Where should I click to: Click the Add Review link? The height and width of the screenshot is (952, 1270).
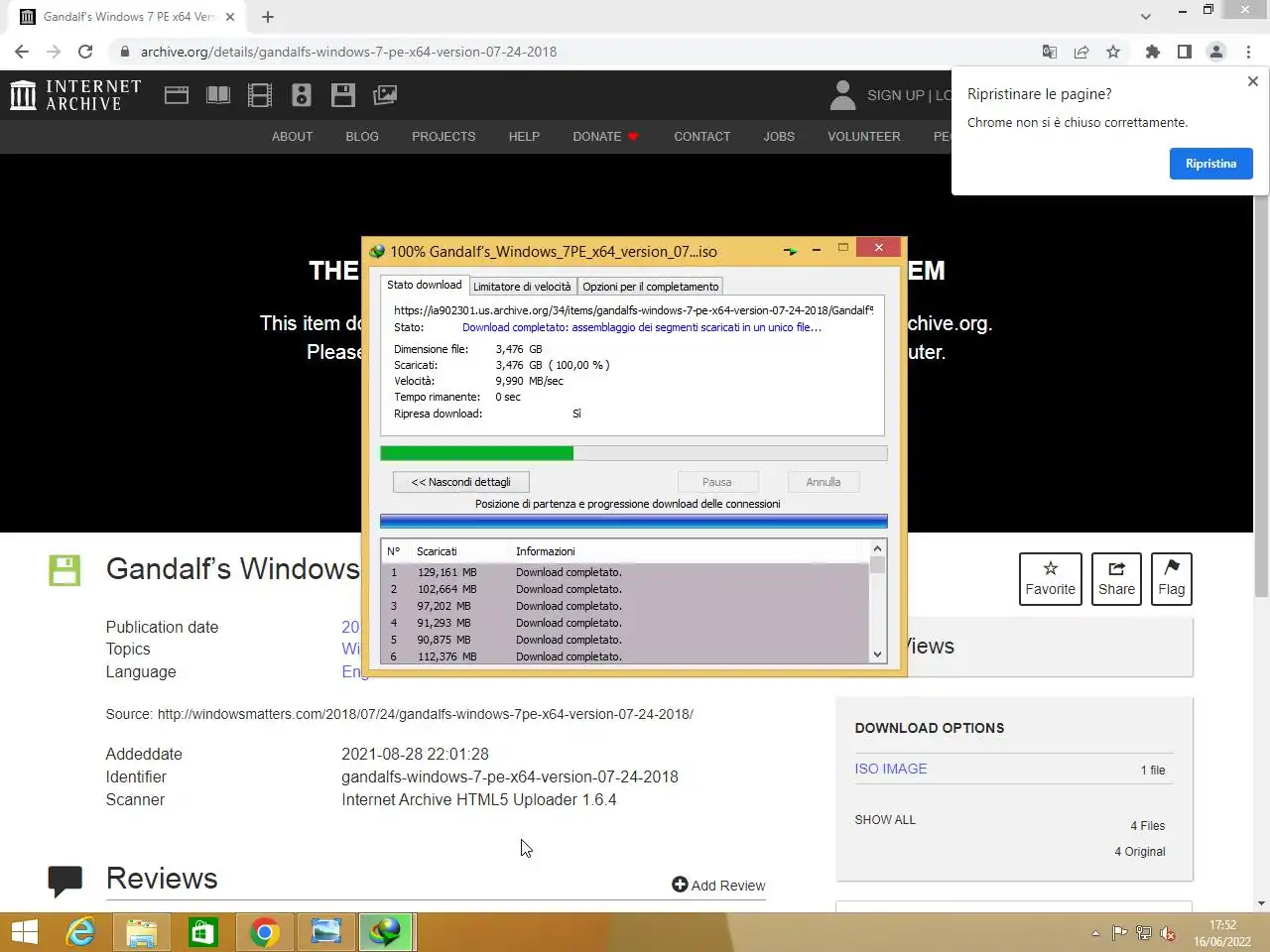pyautogui.click(x=718, y=886)
